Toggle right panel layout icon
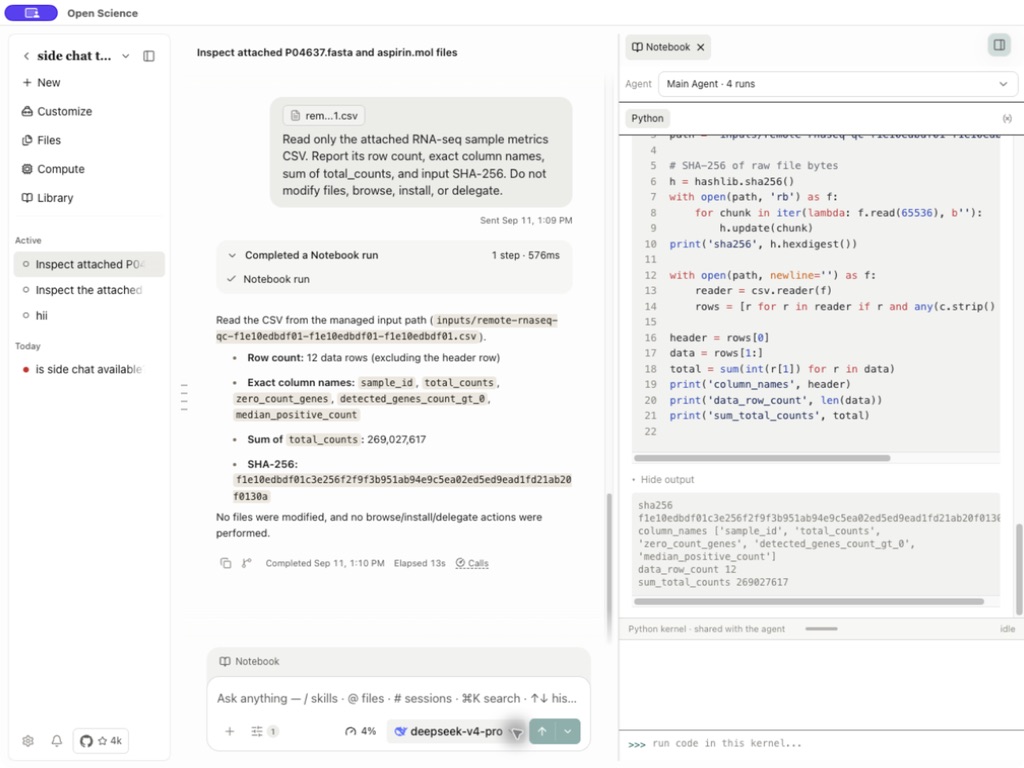 (999, 45)
